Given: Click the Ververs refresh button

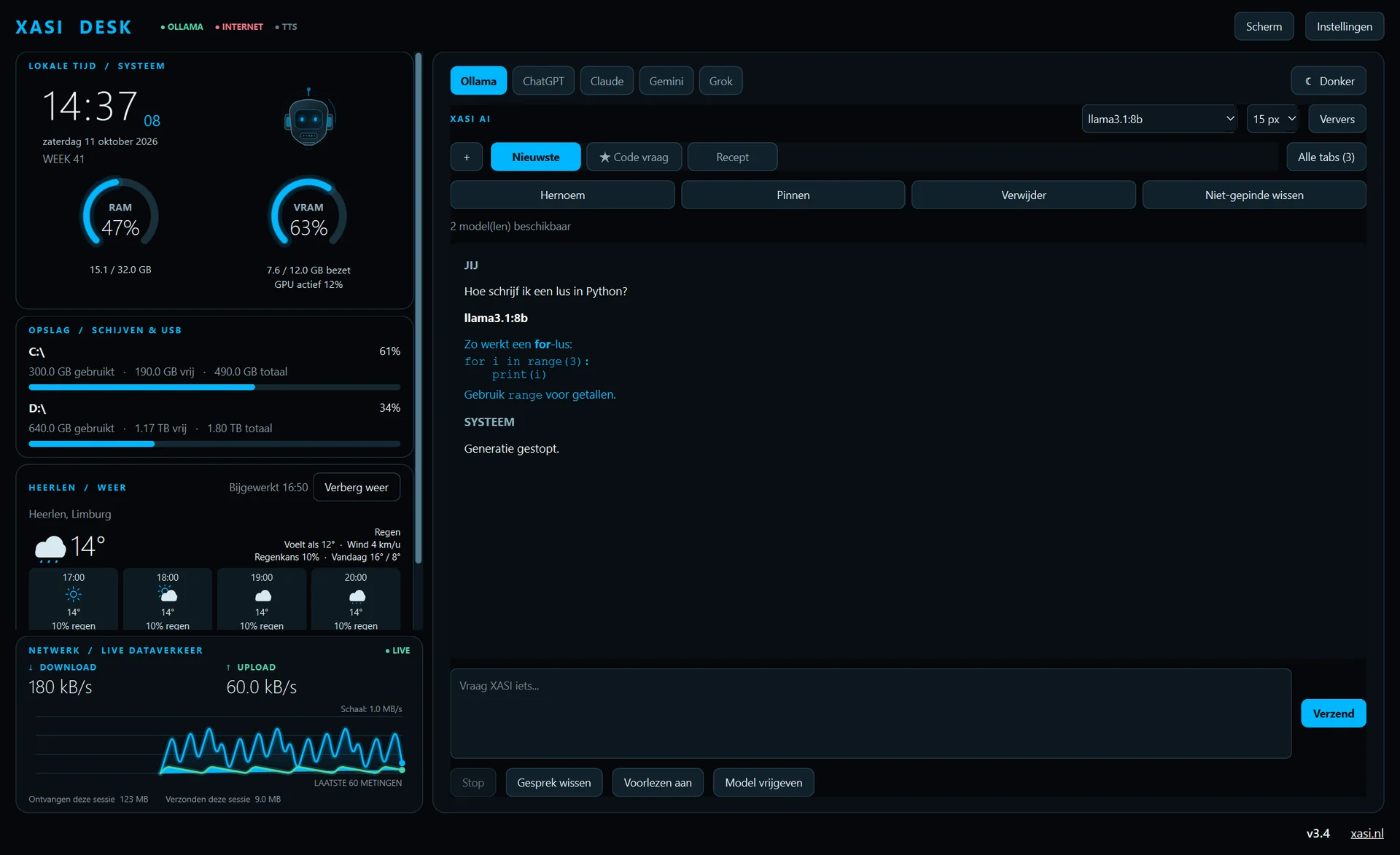Looking at the screenshot, I should tap(1337, 119).
